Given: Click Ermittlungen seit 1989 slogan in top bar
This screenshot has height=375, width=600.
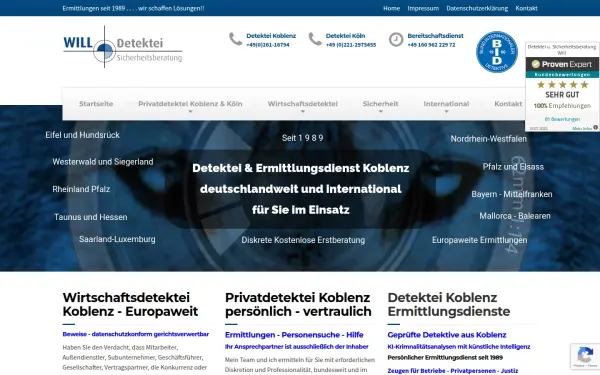Looking at the screenshot, I should (x=133, y=8).
